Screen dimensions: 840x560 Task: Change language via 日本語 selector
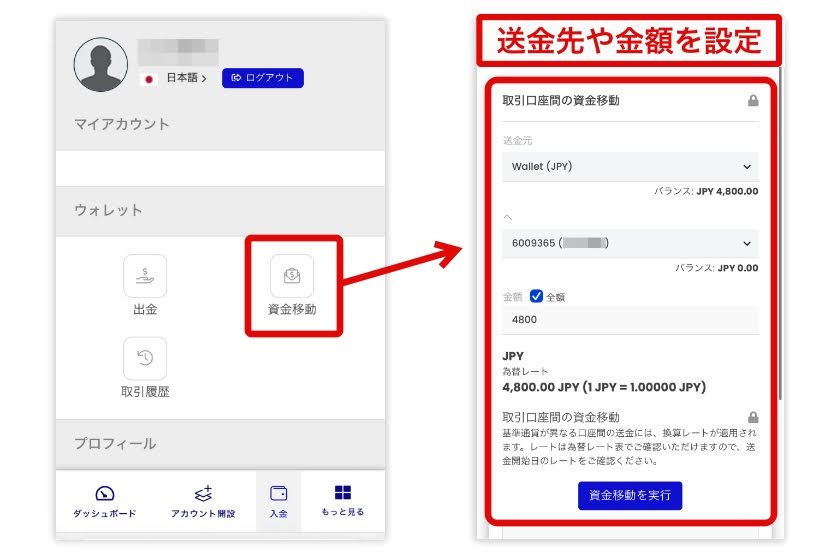click(186, 78)
